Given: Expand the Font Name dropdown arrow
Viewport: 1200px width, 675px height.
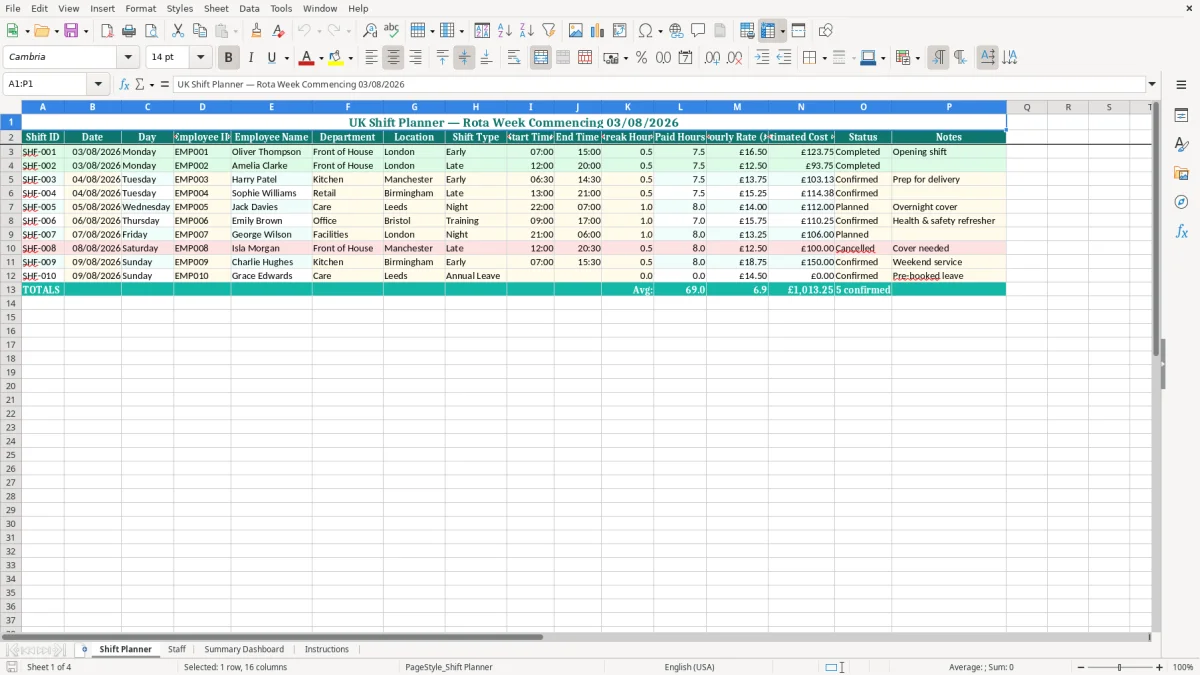Looking at the screenshot, I should 128,58.
